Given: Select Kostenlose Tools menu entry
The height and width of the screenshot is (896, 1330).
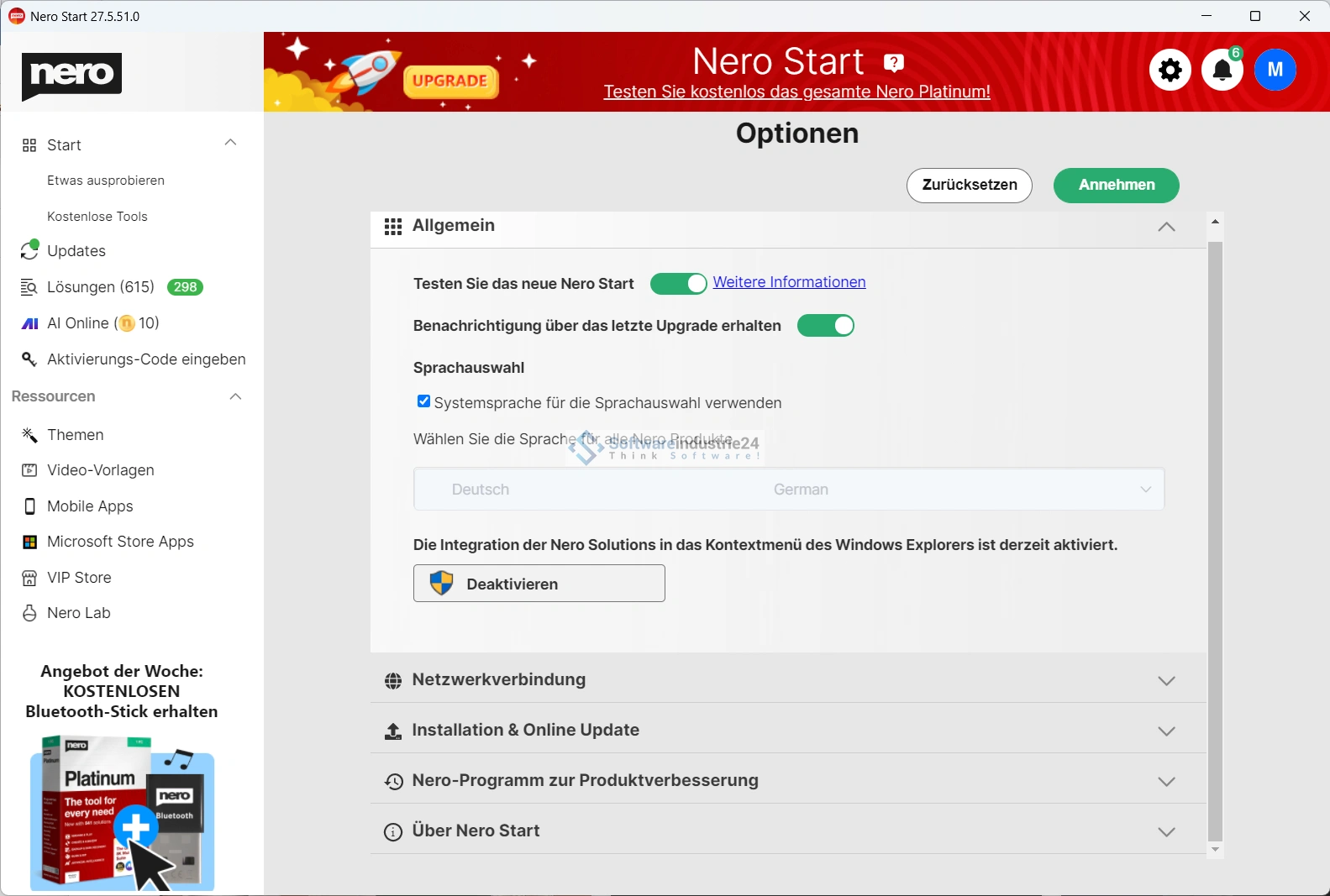Looking at the screenshot, I should pos(97,217).
